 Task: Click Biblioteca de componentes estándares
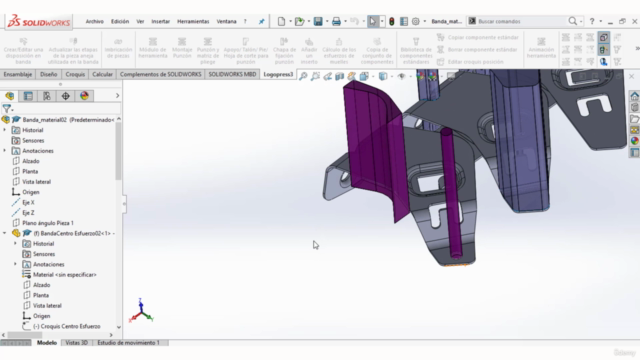(416, 51)
